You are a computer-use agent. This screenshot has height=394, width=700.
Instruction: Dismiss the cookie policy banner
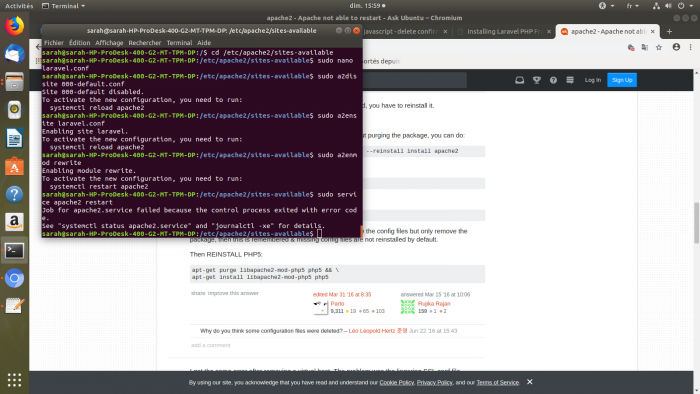[x=529, y=382]
